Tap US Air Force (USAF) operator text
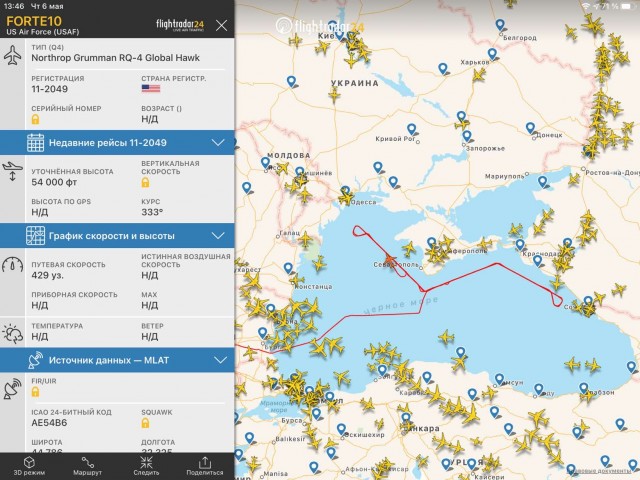 [x=42, y=32]
